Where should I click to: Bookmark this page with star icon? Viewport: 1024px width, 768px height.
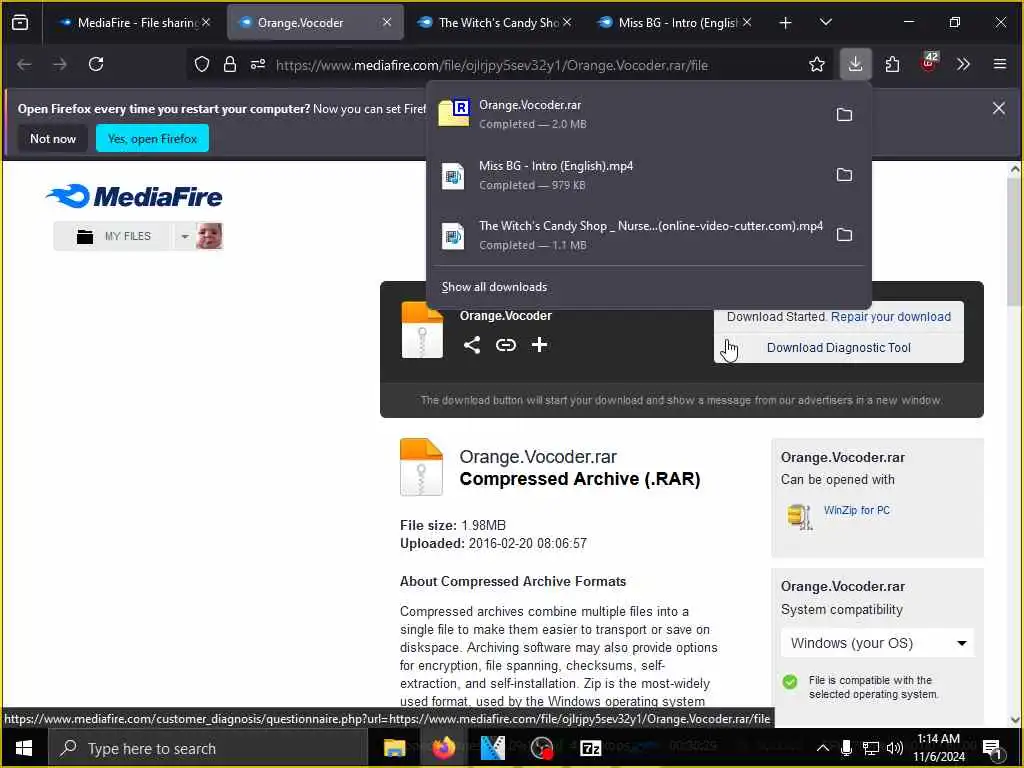pyautogui.click(x=816, y=64)
